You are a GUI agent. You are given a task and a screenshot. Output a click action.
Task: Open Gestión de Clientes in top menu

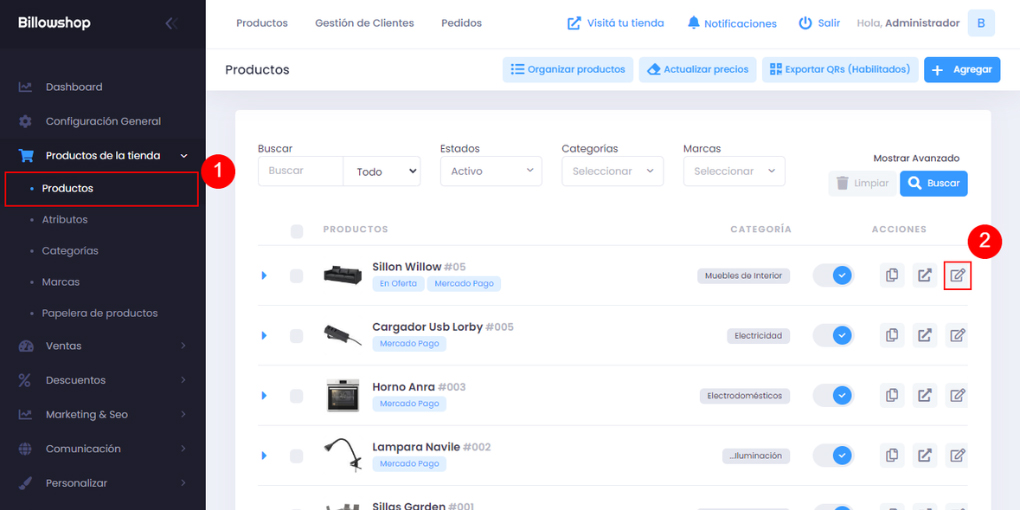[x=364, y=23]
